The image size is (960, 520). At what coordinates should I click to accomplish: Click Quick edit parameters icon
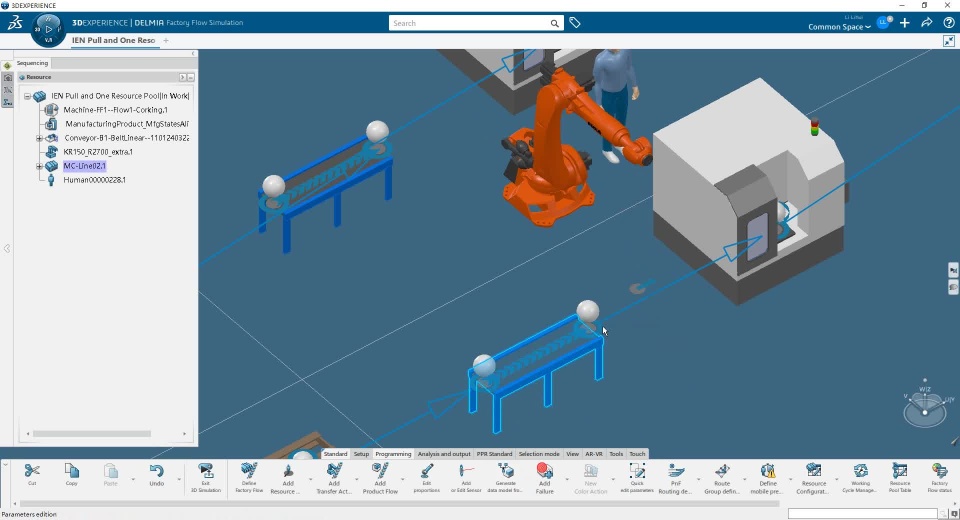pos(637,470)
